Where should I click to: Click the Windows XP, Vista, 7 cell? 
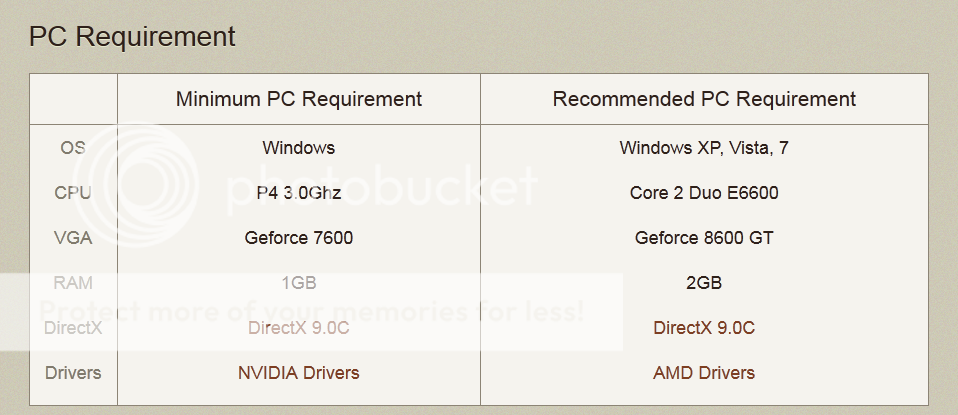pos(704,148)
